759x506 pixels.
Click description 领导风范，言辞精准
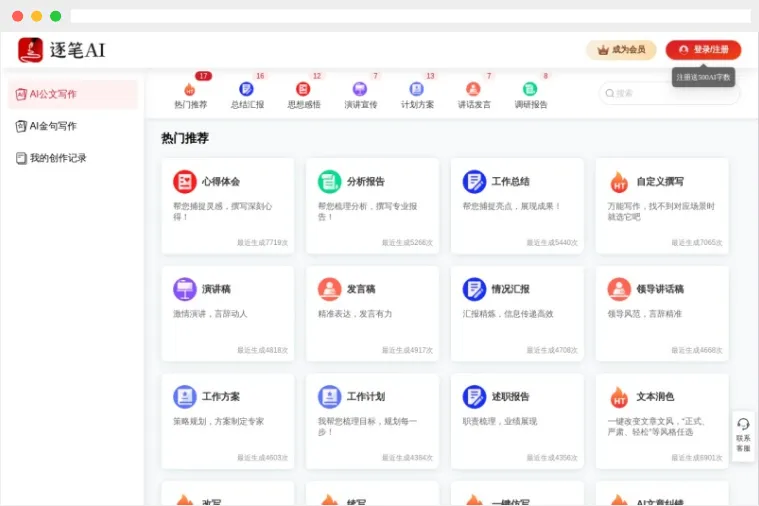pos(644,314)
